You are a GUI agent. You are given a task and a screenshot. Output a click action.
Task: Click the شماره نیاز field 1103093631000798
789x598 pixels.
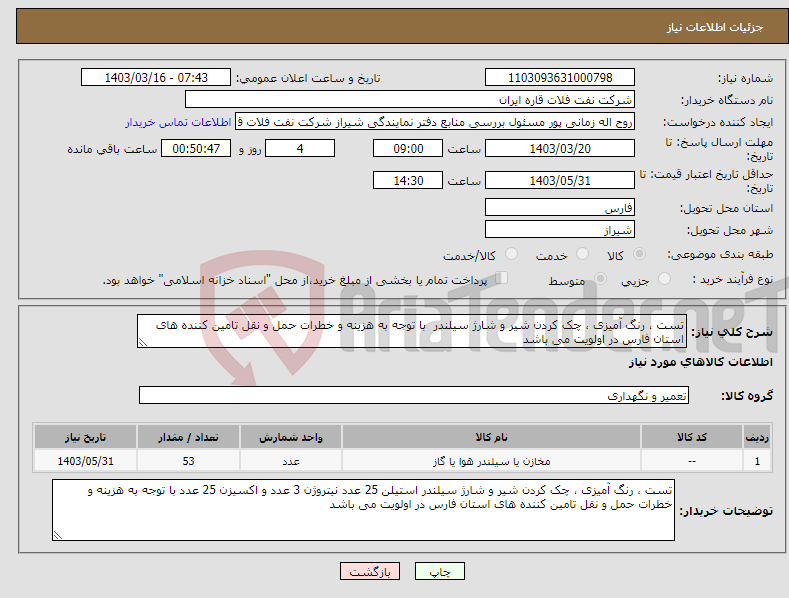560,78
